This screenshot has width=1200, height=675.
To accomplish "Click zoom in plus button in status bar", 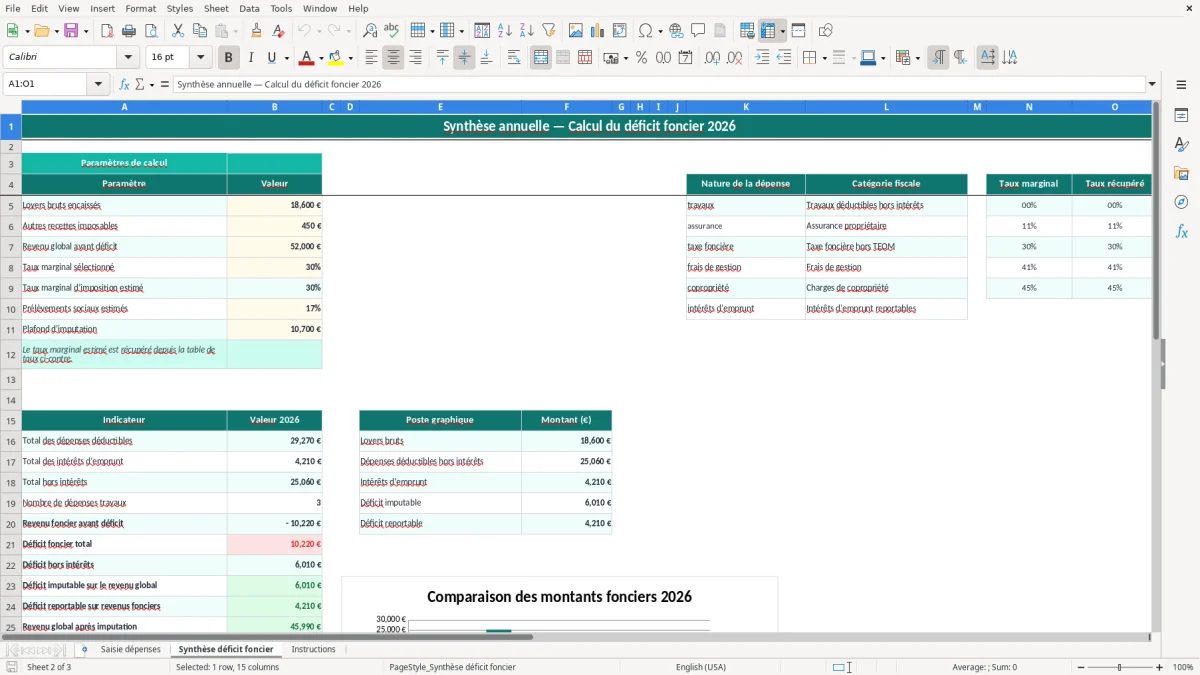I will point(1159,667).
